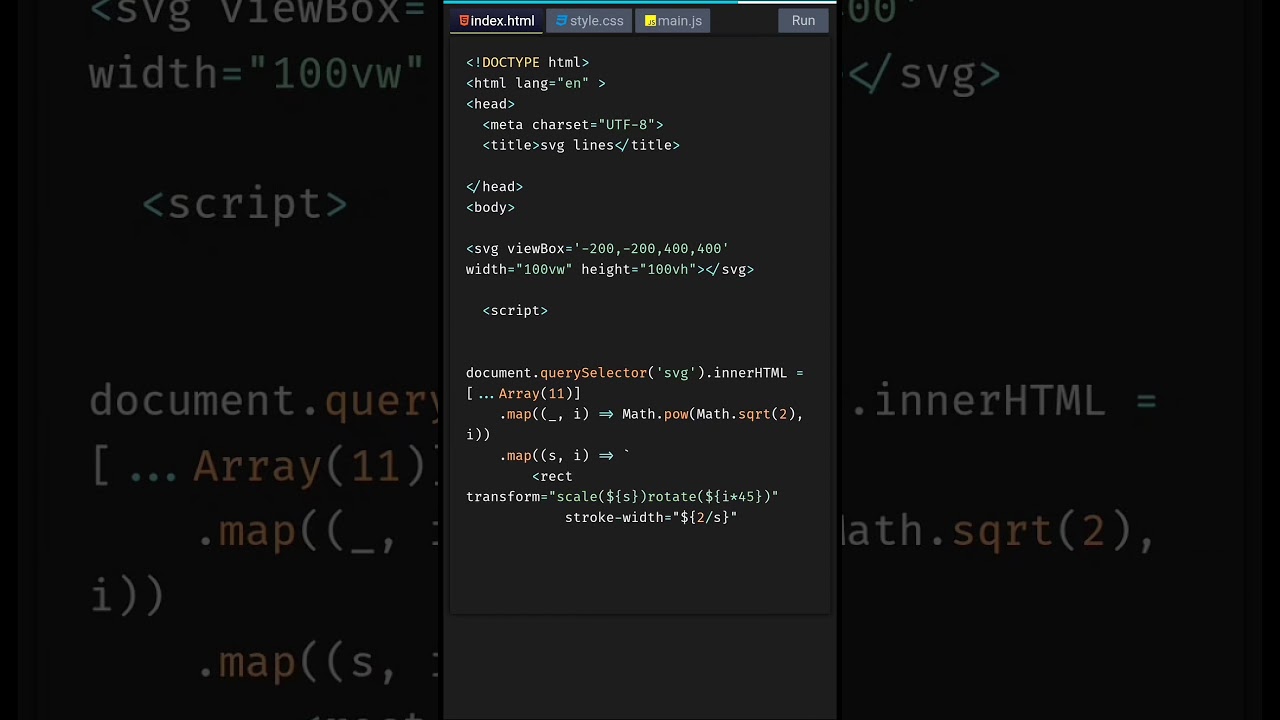
Task: Switch to the index.html tab
Action: [x=497, y=21]
